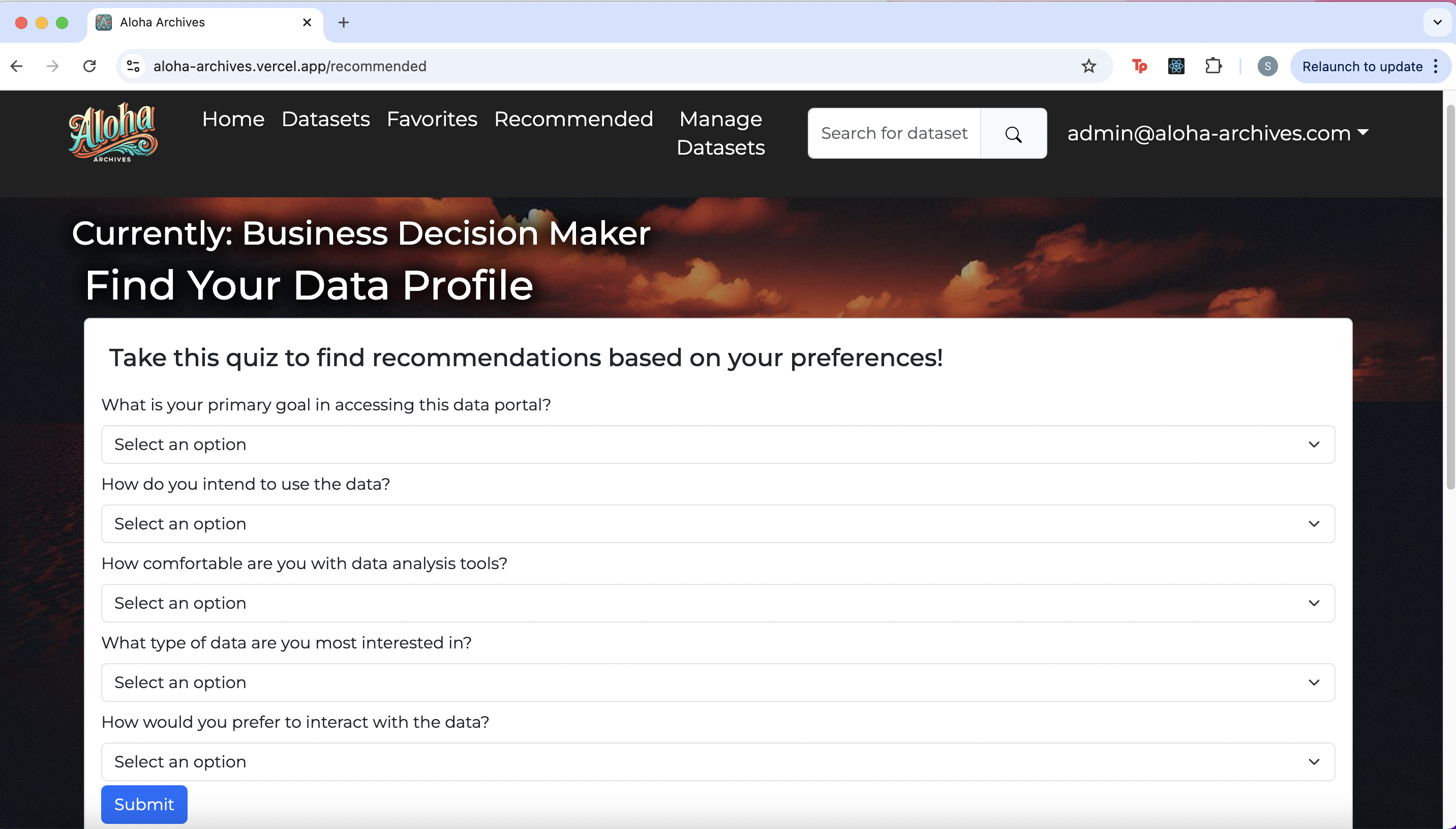Click the Aloha Archives logo
1456x829 pixels.
[113, 133]
